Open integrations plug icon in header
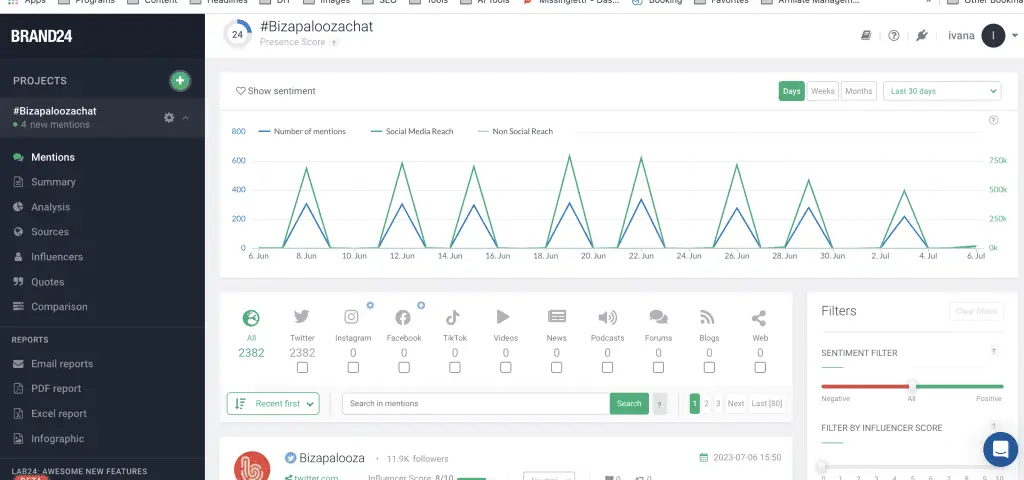Image resolution: width=1024 pixels, height=480 pixels. tap(921, 35)
